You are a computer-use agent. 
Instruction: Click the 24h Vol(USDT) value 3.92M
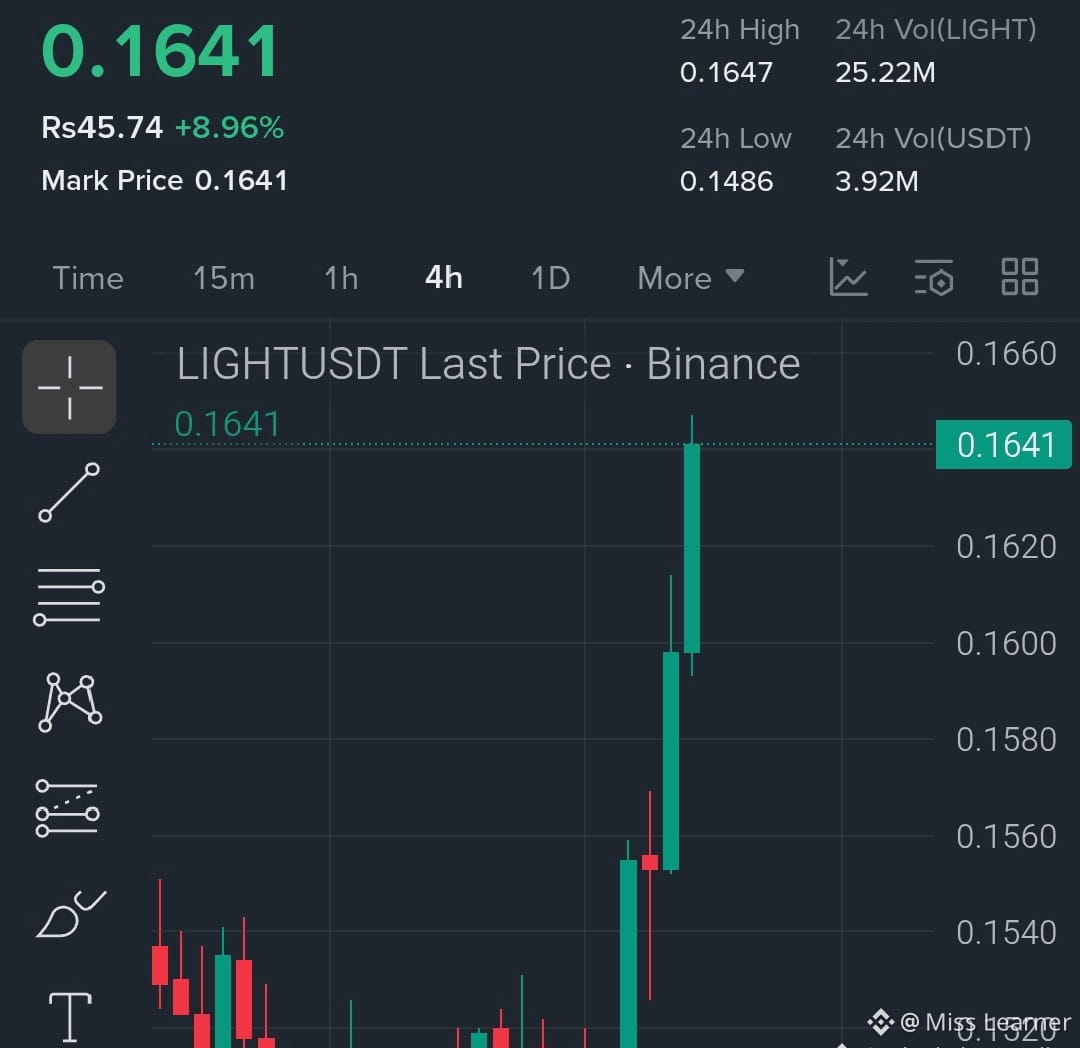click(876, 181)
